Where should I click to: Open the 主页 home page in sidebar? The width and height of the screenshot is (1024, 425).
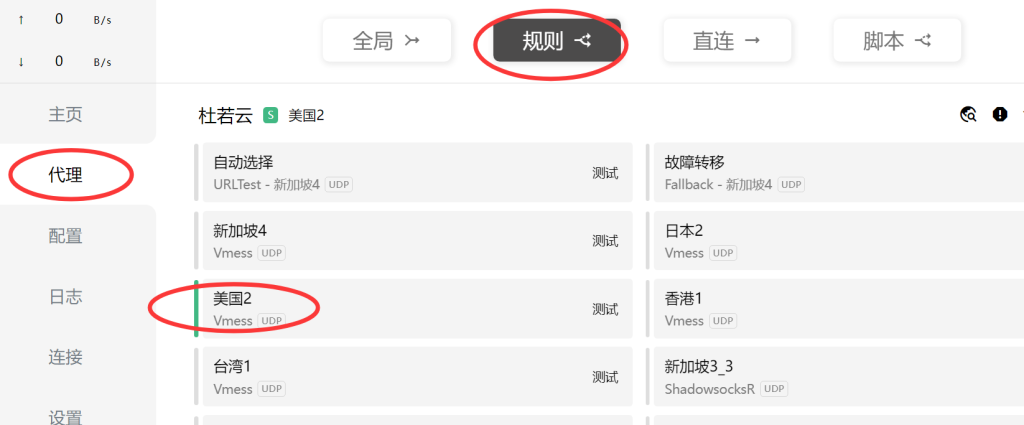(x=65, y=114)
